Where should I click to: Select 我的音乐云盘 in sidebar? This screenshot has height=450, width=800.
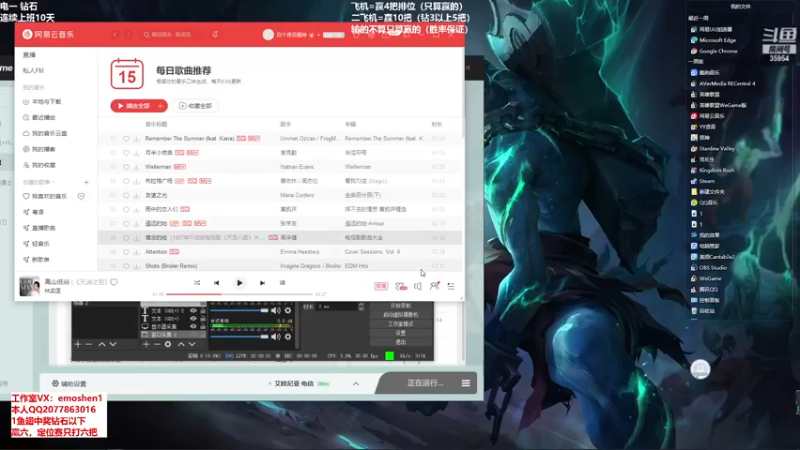pos(49,133)
